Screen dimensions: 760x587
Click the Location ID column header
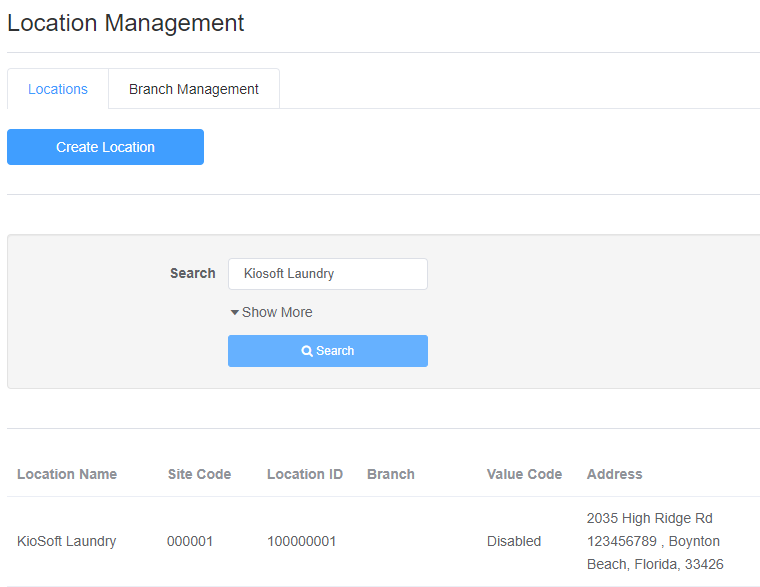[x=305, y=474]
